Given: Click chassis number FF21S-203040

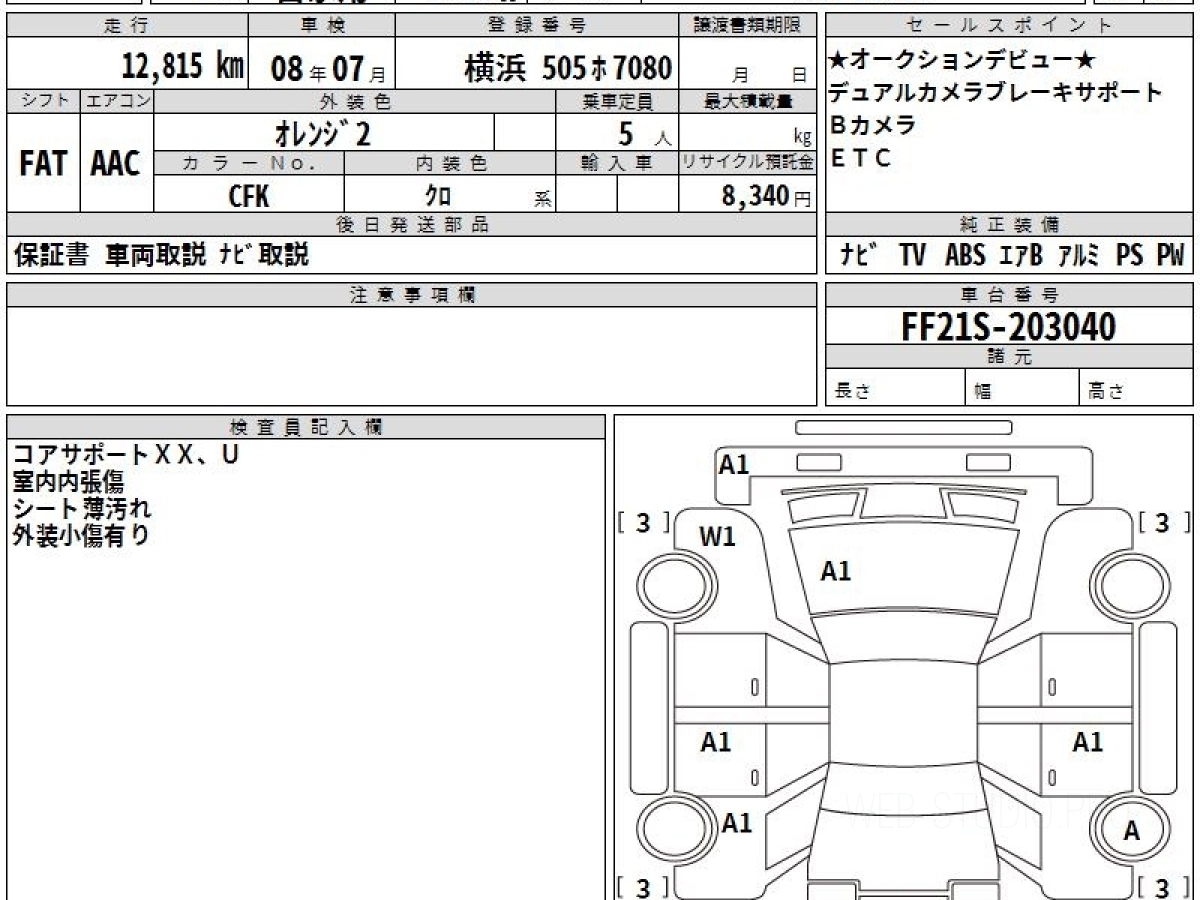Looking at the screenshot, I should (x=1009, y=326).
